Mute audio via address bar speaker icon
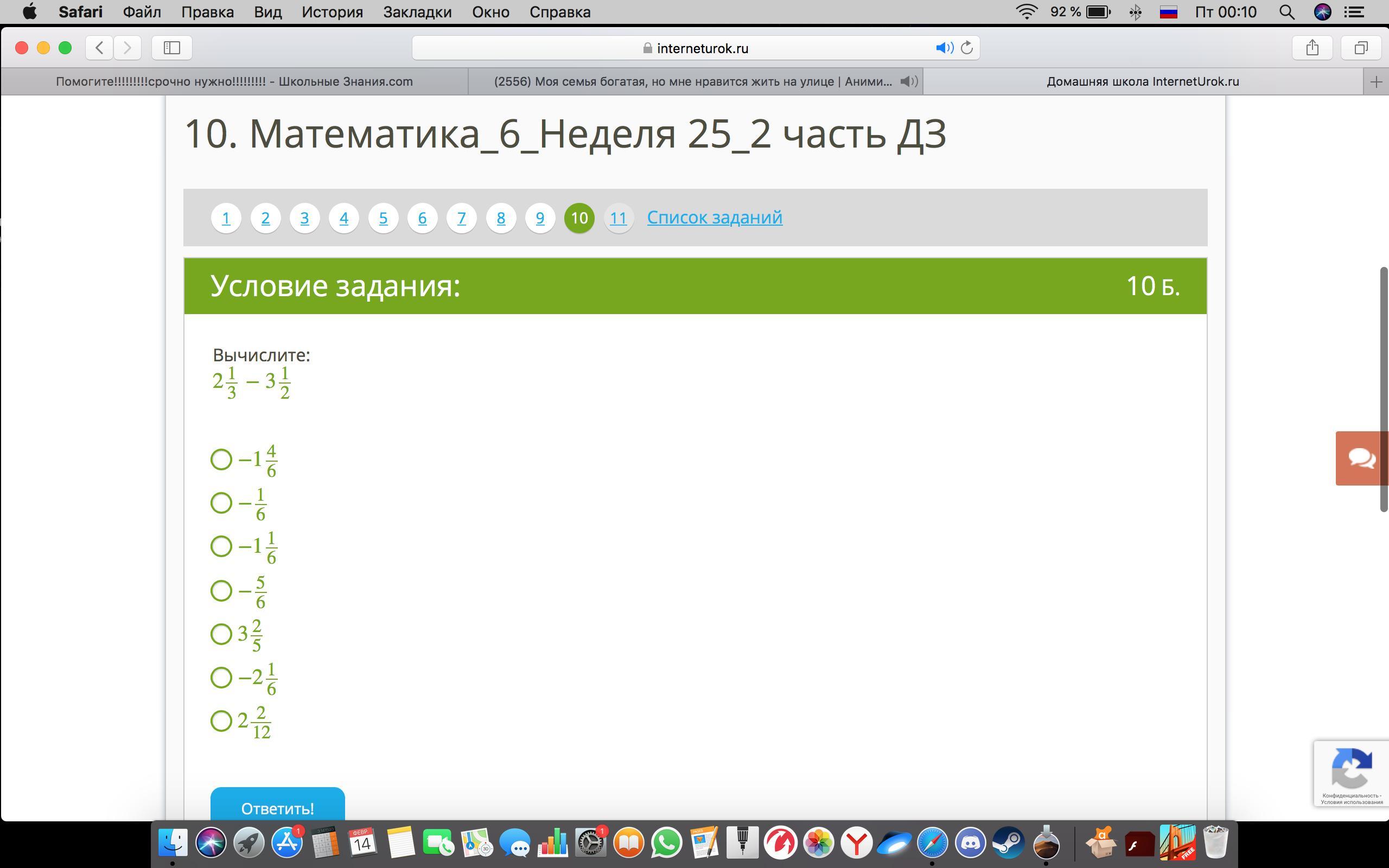This screenshot has width=1389, height=868. 944,48
